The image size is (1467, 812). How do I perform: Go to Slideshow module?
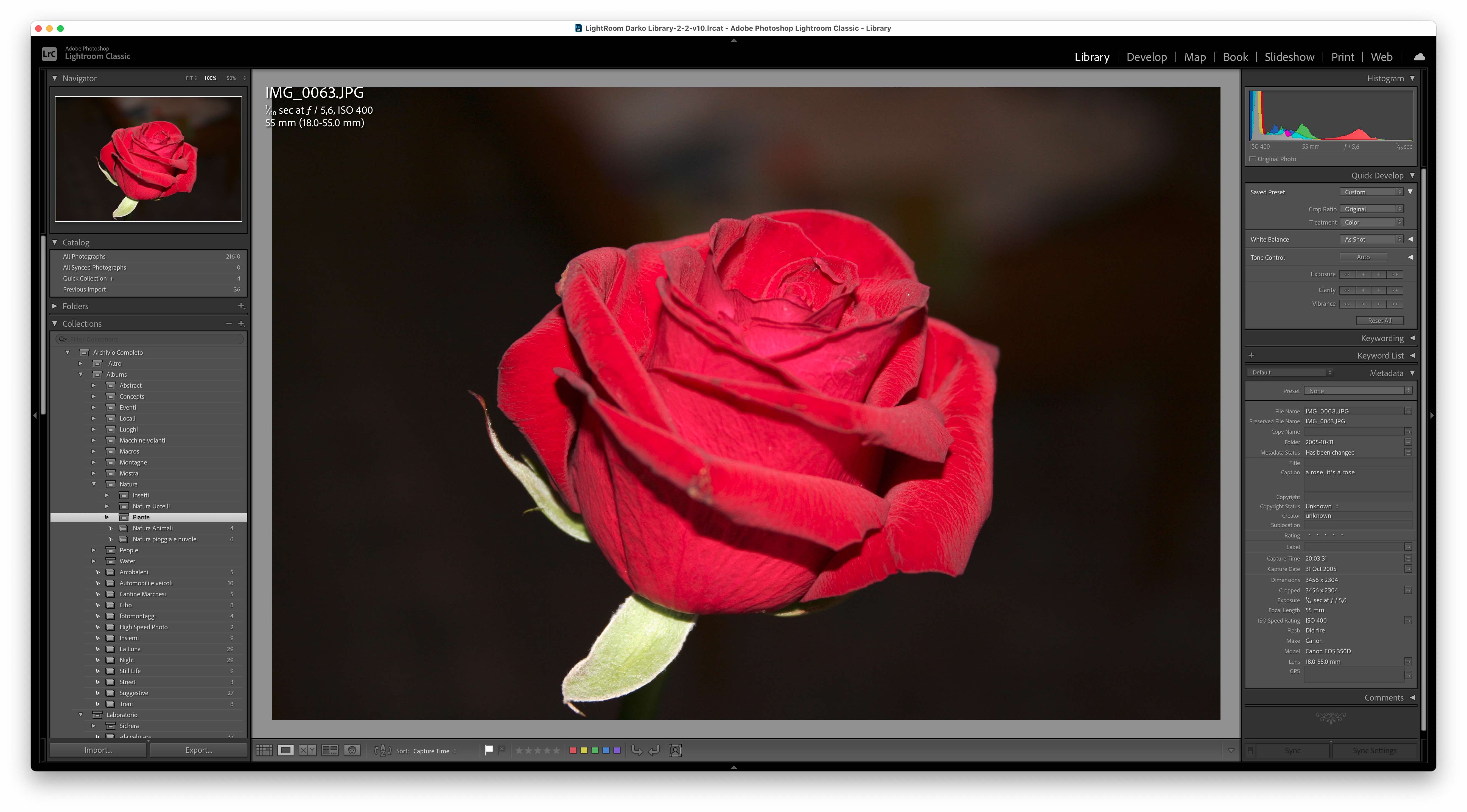[x=1289, y=57]
